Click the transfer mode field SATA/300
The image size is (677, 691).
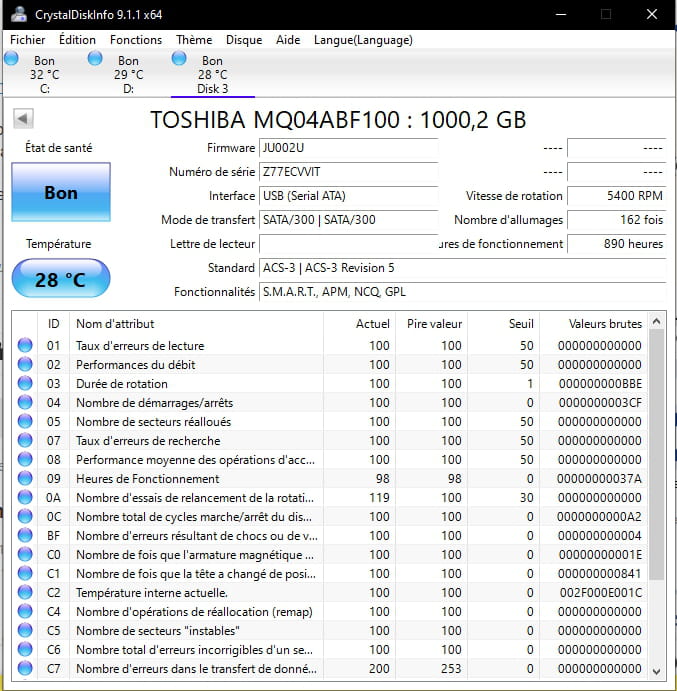[349, 219]
